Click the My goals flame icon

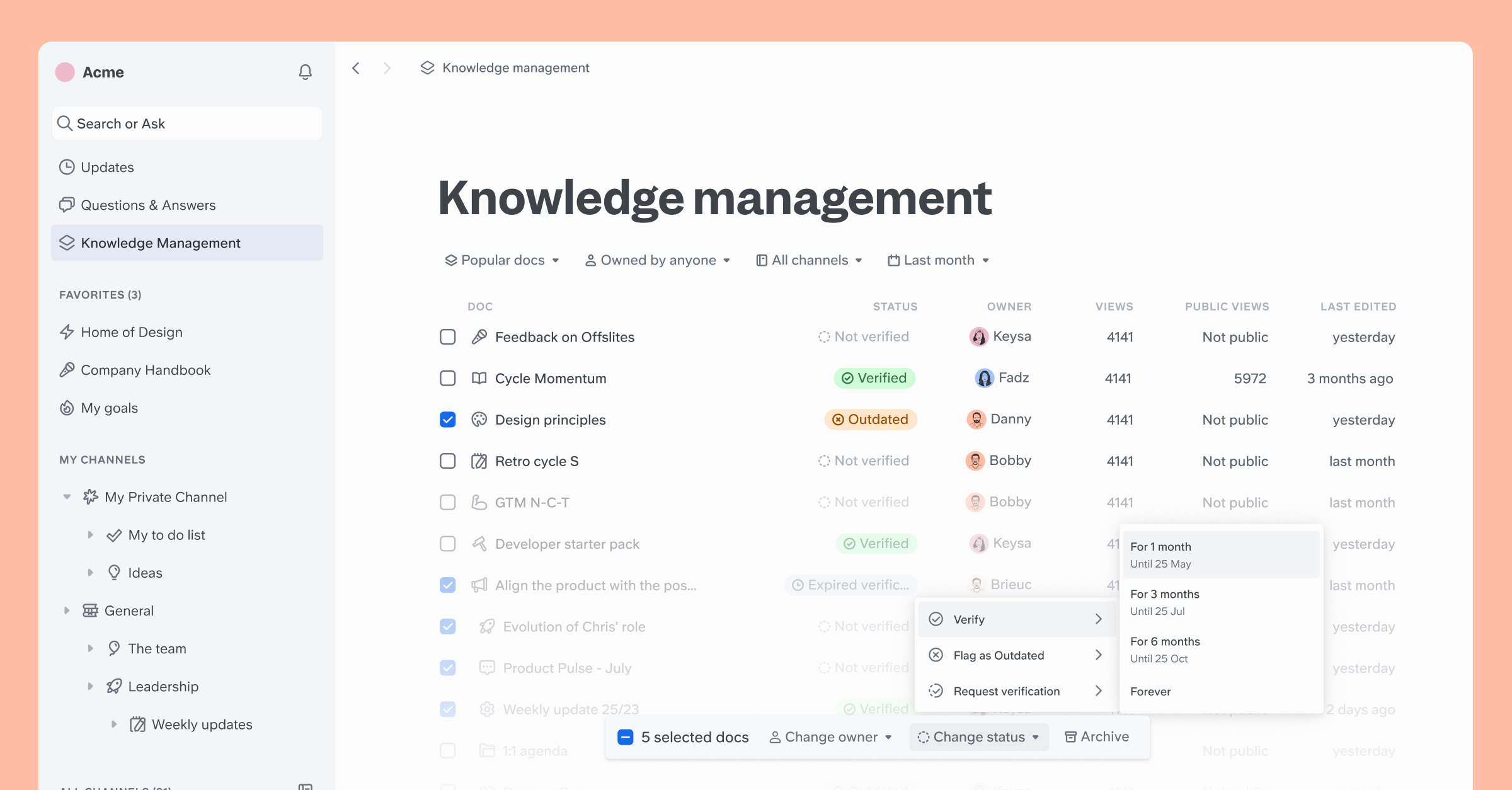point(67,408)
